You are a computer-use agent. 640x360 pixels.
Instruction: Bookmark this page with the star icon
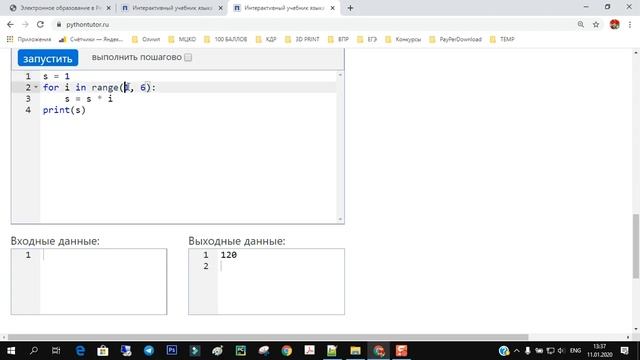pyautogui.click(x=596, y=24)
